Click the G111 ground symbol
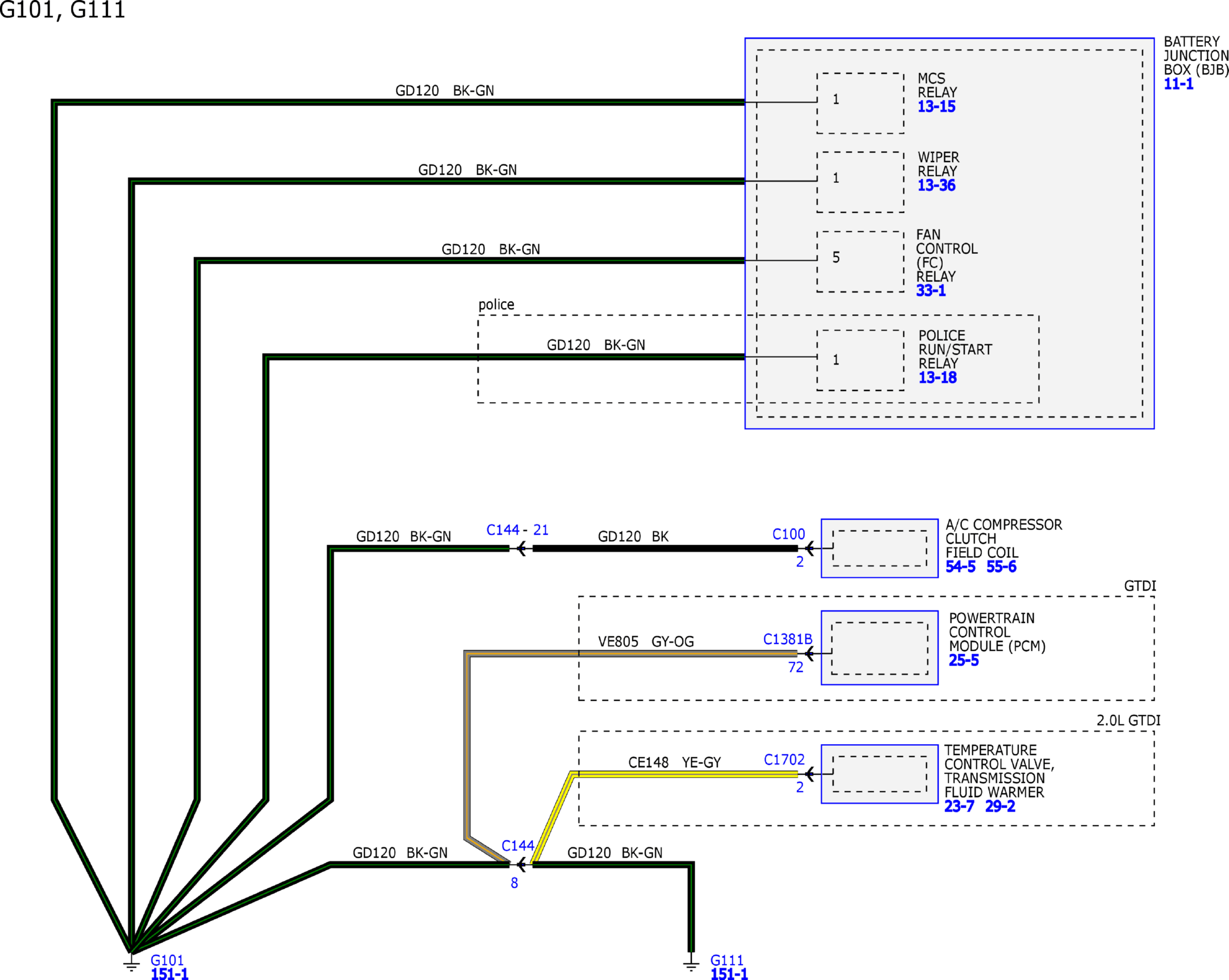 coord(691,965)
